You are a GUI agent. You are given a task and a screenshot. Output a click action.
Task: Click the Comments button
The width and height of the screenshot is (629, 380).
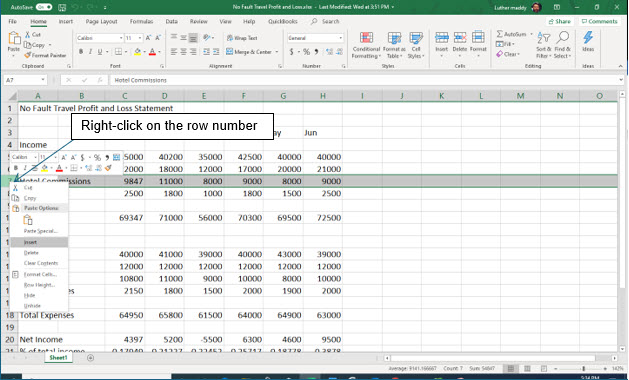click(x=600, y=21)
